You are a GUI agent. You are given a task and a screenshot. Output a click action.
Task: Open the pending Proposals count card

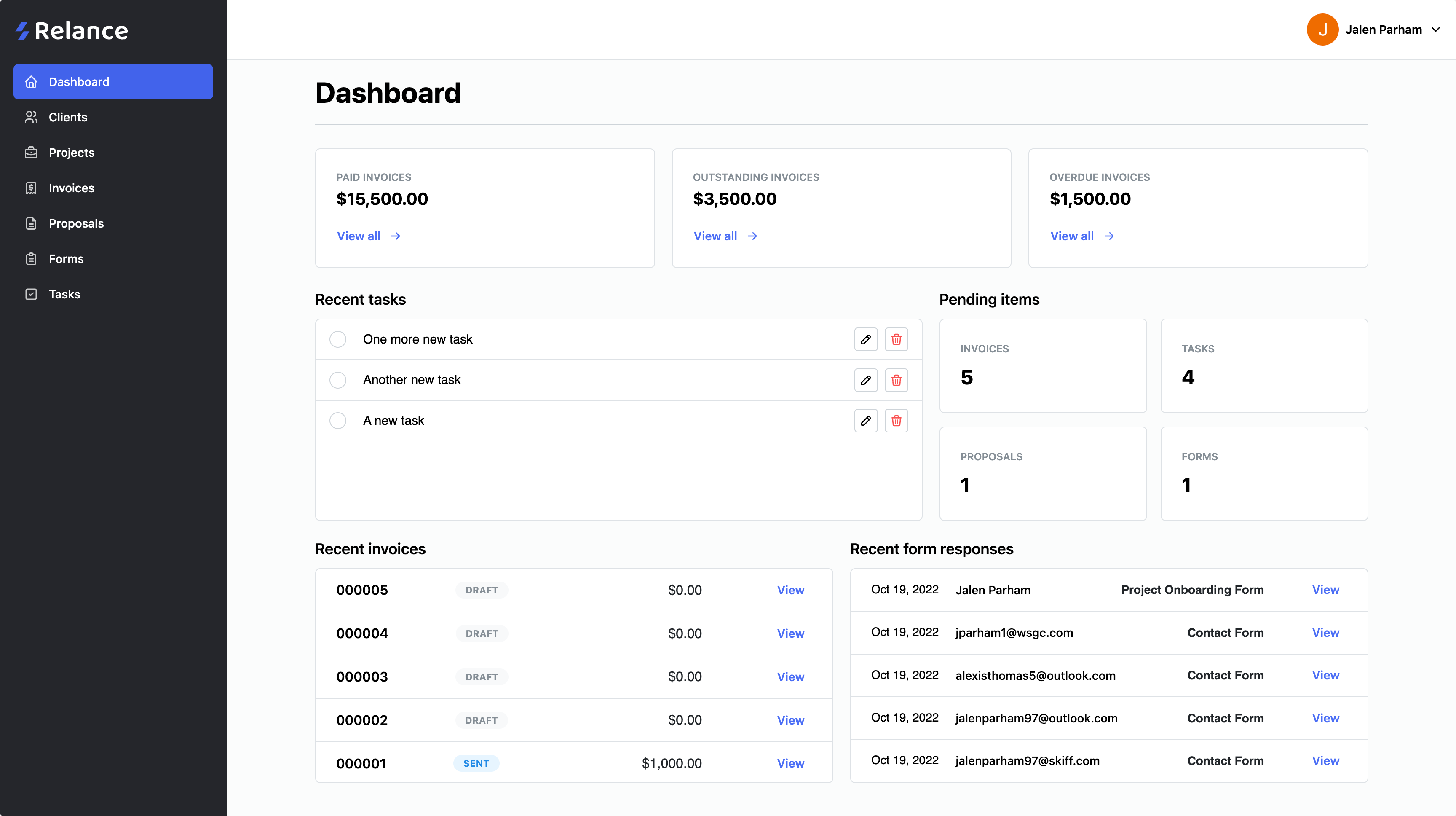click(1042, 473)
